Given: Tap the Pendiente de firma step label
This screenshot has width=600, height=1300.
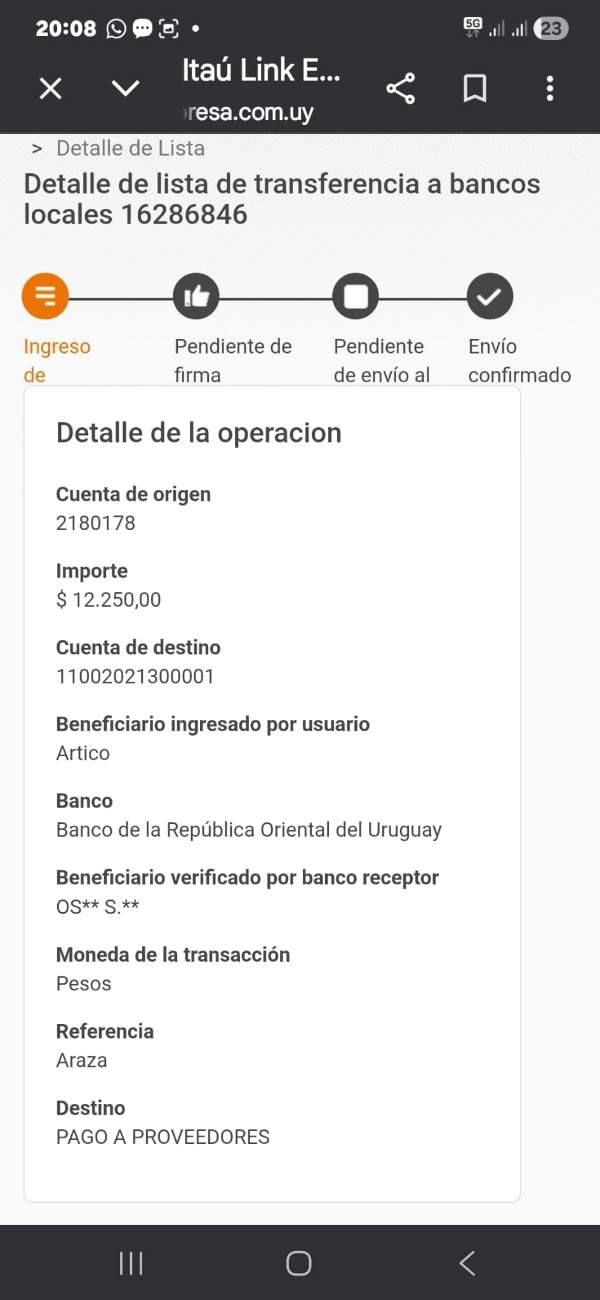Looking at the screenshot, I should point(233,360).
